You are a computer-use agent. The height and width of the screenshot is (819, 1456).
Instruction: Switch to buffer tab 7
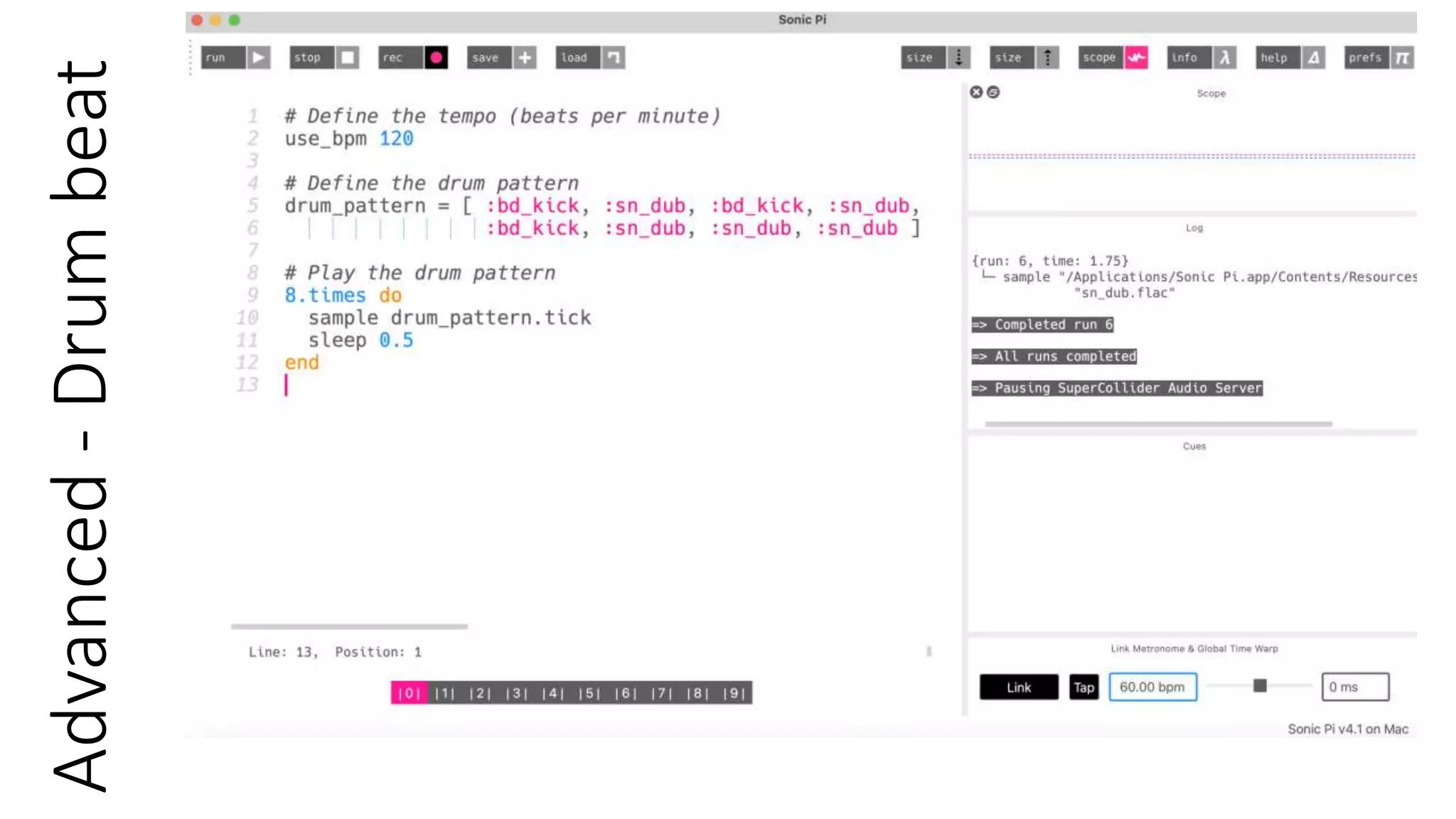662,693
